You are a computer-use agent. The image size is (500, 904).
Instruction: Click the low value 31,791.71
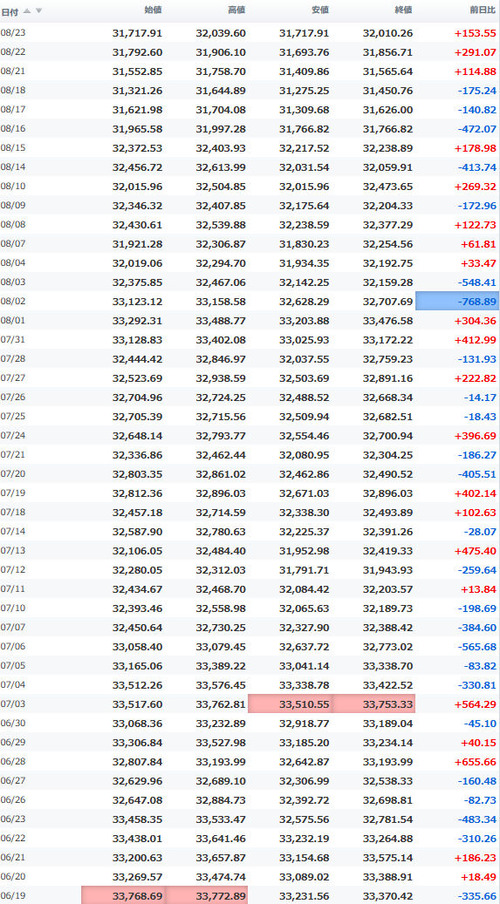[304, 570]
